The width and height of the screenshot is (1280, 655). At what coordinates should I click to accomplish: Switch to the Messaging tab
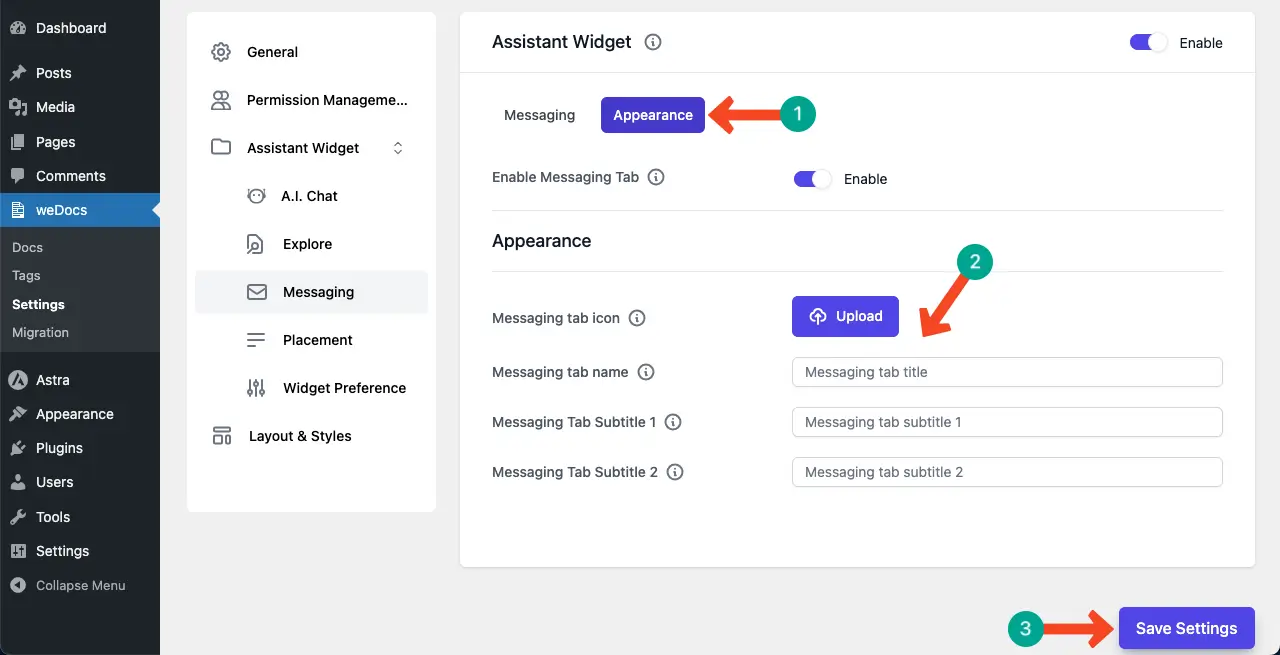pos(539,115)
